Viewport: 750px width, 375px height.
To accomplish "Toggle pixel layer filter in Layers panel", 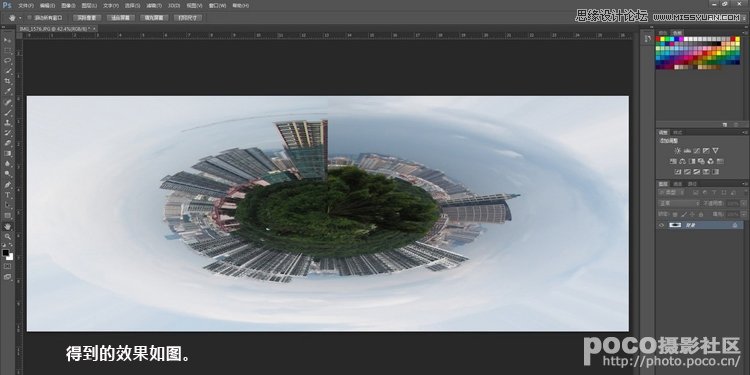I will pyautogui.click(x=695, y=193).
